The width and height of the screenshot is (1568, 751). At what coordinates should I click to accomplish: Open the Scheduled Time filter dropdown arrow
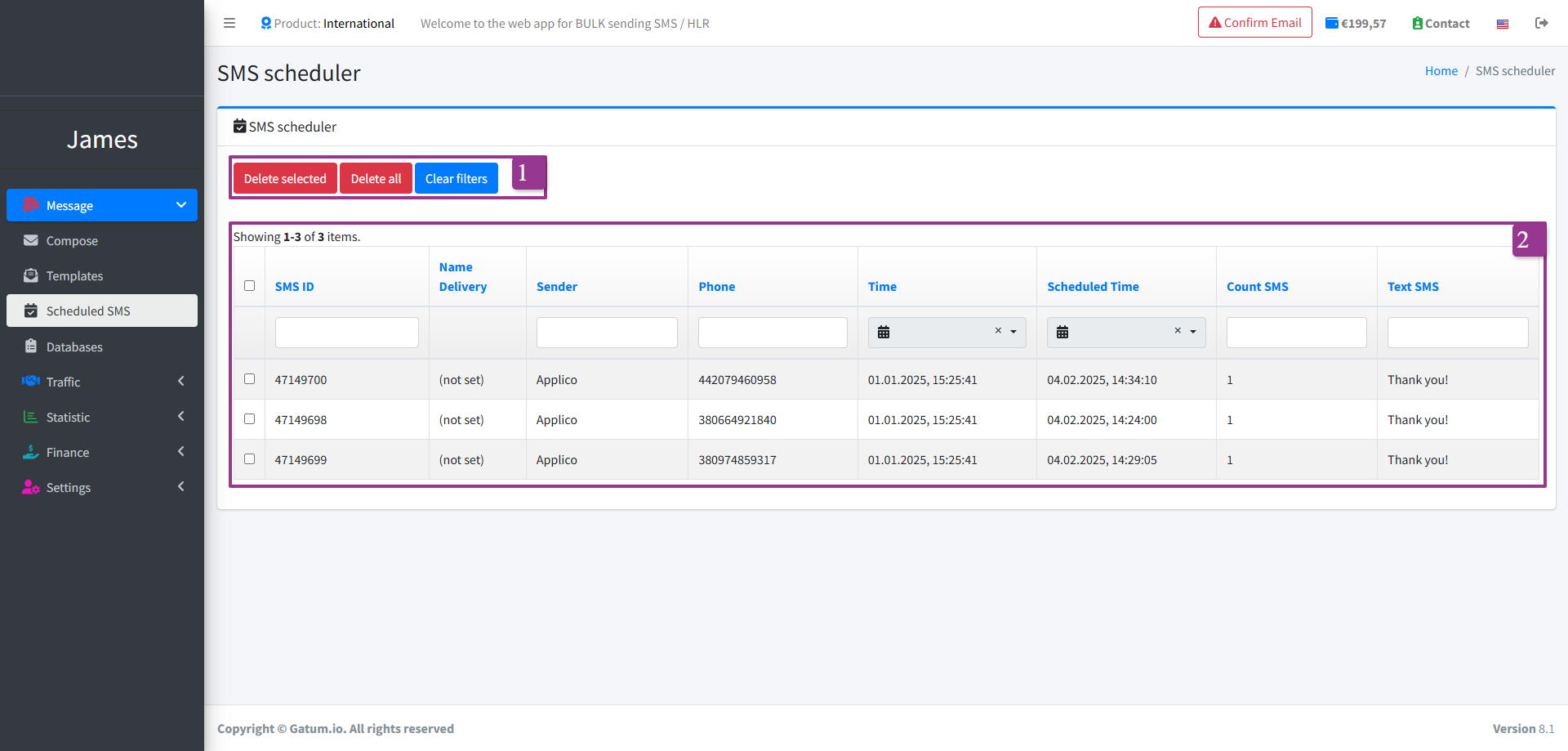point(1193,332)
